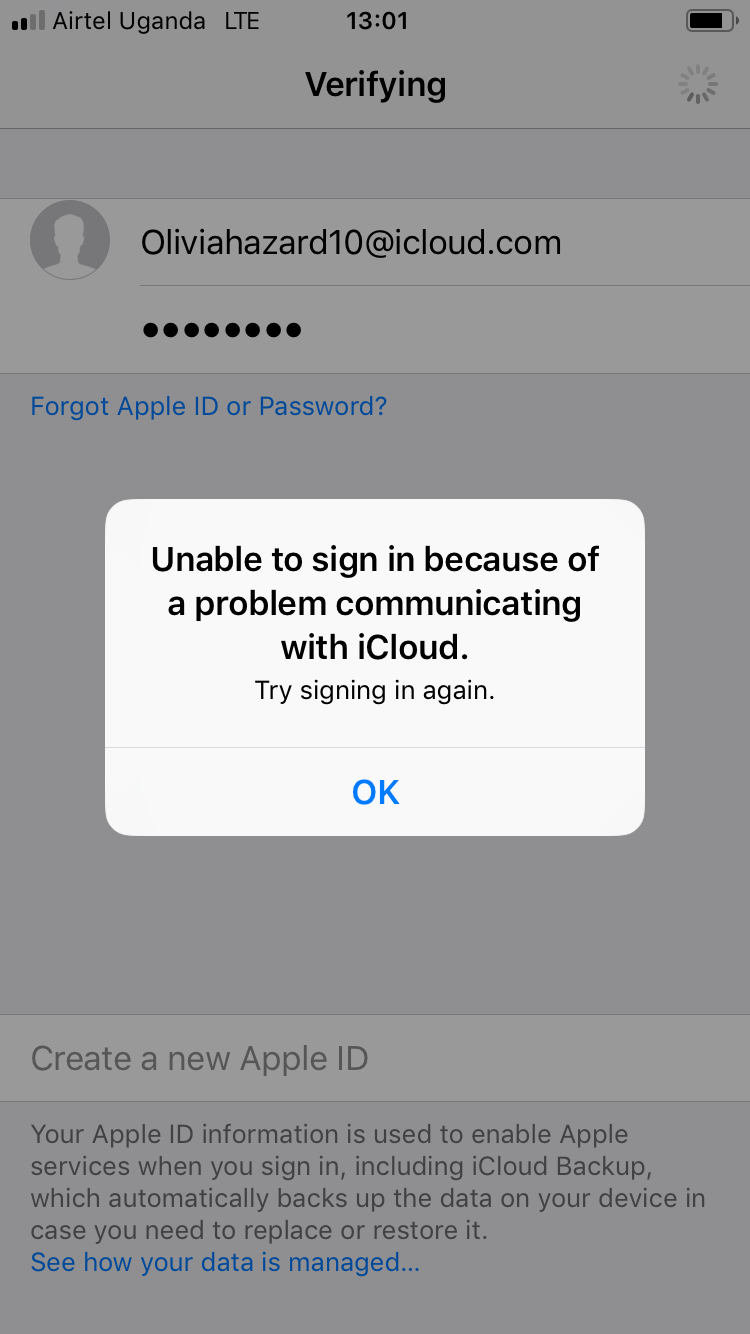Tap the battery icon in status bar
The image size is (750, 1334).
[712, 21]
